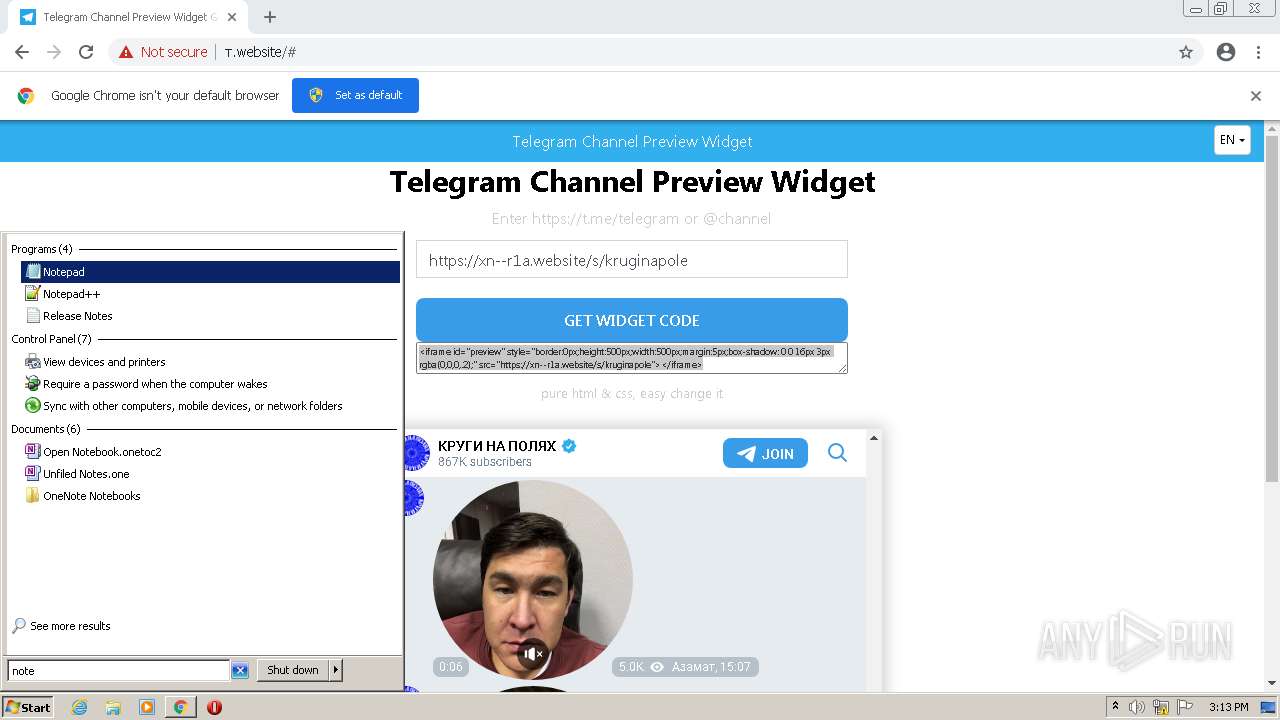Click the Telegram Channel Preview Widget header bar title

[x=632, y=141]
